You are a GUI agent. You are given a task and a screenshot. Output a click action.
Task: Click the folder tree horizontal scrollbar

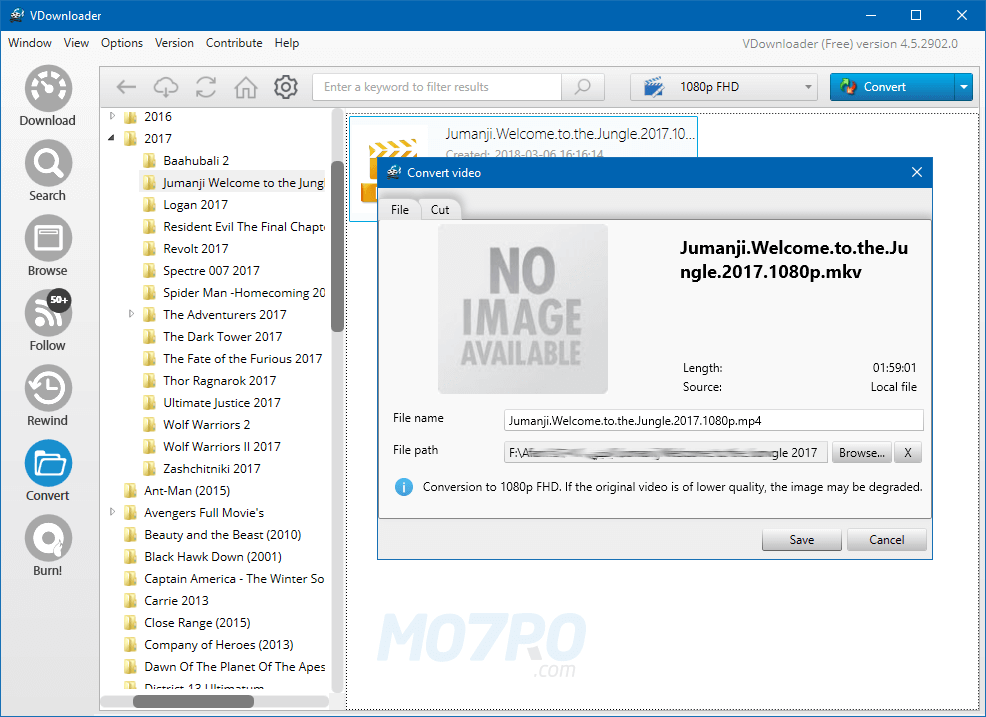tap(194, 701)
